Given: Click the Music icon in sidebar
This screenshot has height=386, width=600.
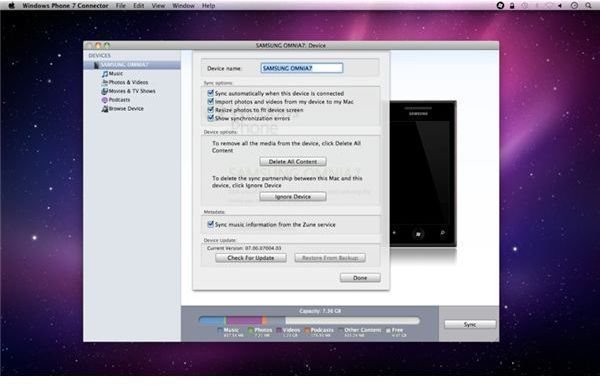Looking at the screenshot, I should [105, 73].
